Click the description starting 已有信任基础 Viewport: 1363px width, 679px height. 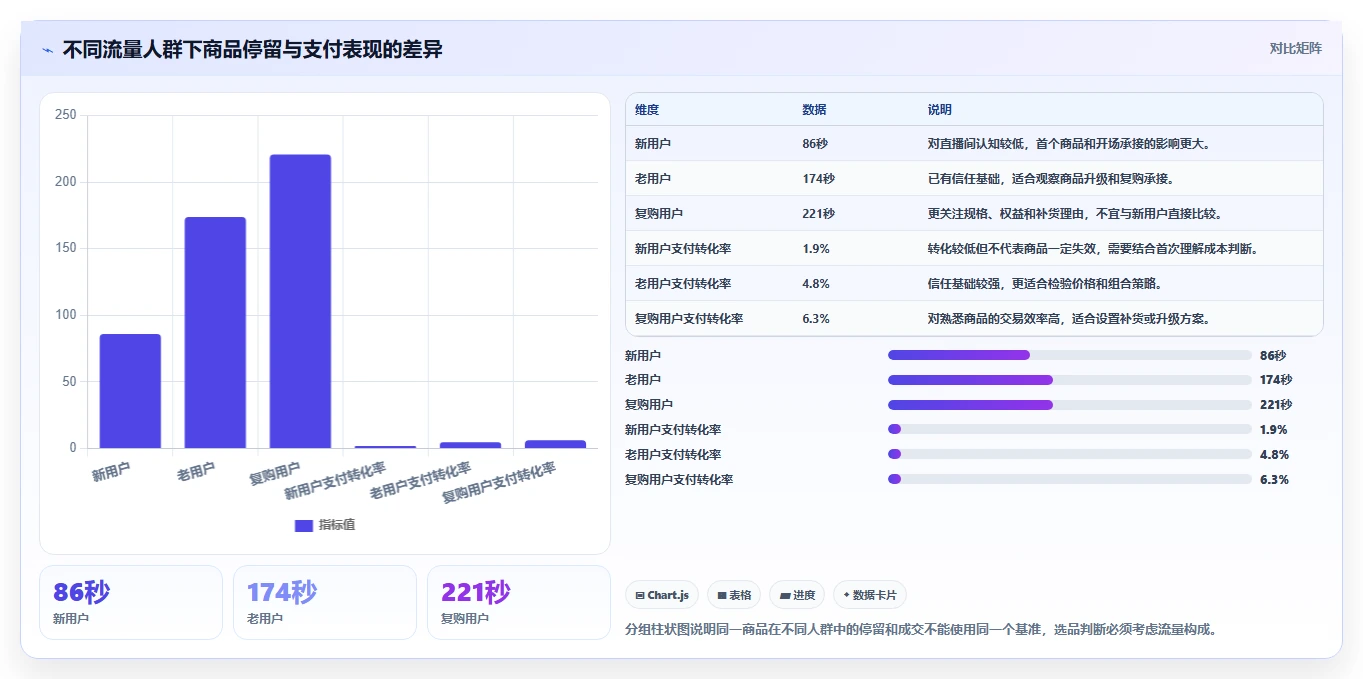click(x=1051, y=179)
